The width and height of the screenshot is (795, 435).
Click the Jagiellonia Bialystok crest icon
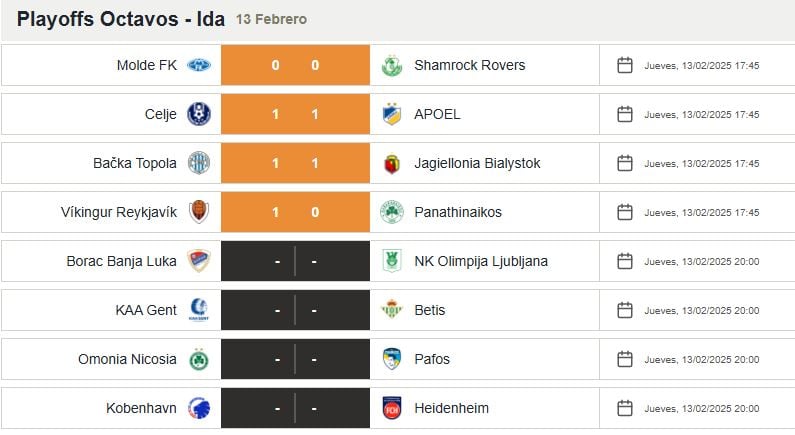[391, 163]
